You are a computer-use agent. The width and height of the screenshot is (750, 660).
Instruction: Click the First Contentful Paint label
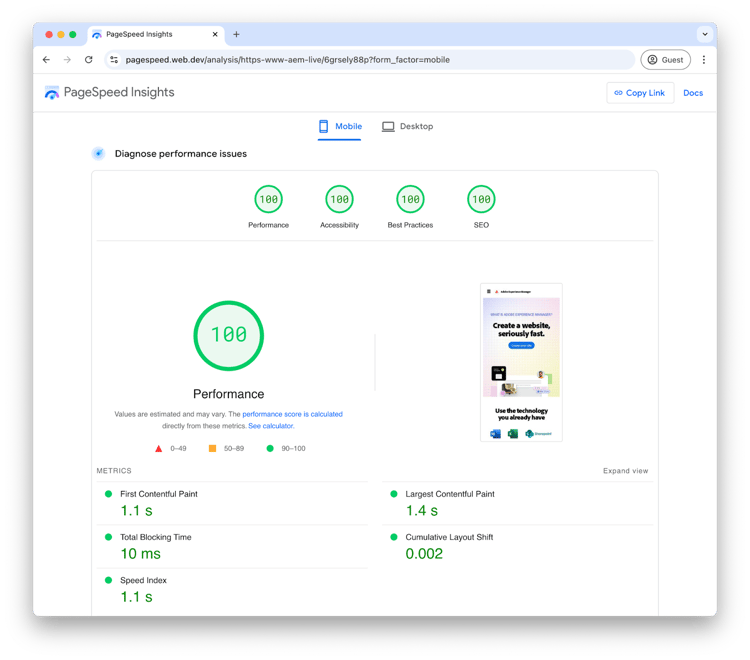coord(159,494)
